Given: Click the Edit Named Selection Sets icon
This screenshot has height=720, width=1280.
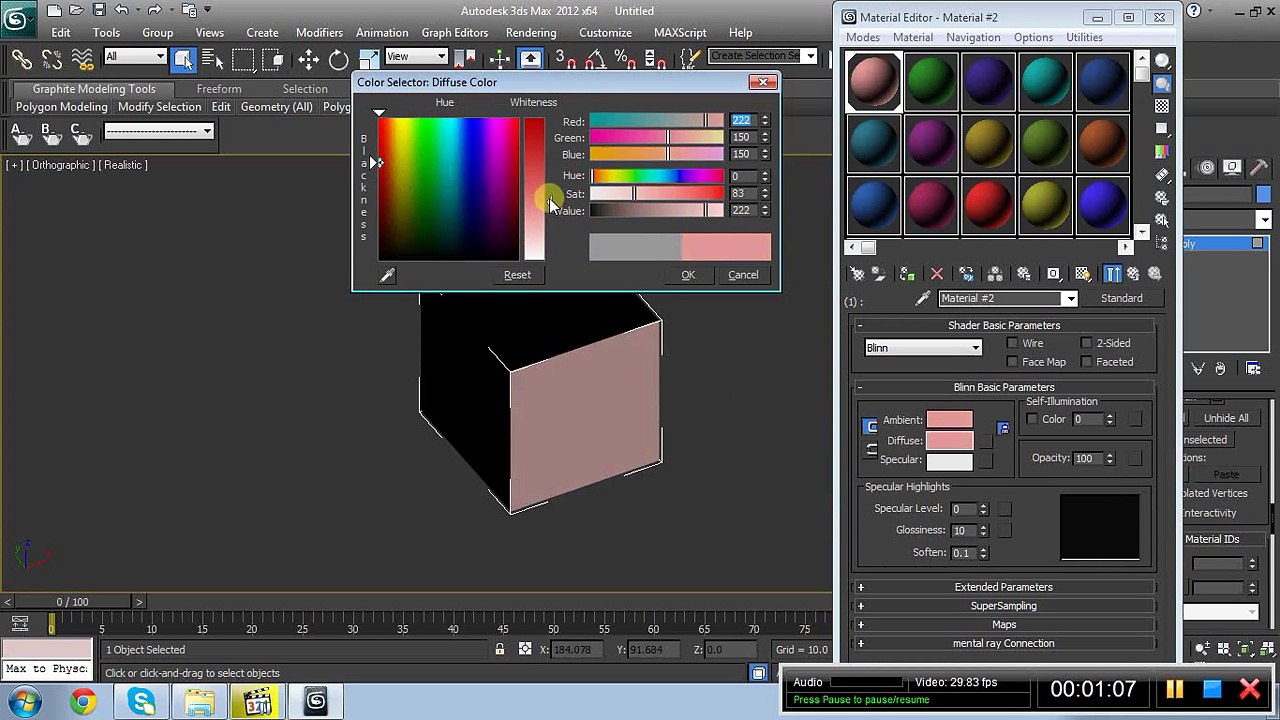Looking at the screenshot, I should click(689, 58).
